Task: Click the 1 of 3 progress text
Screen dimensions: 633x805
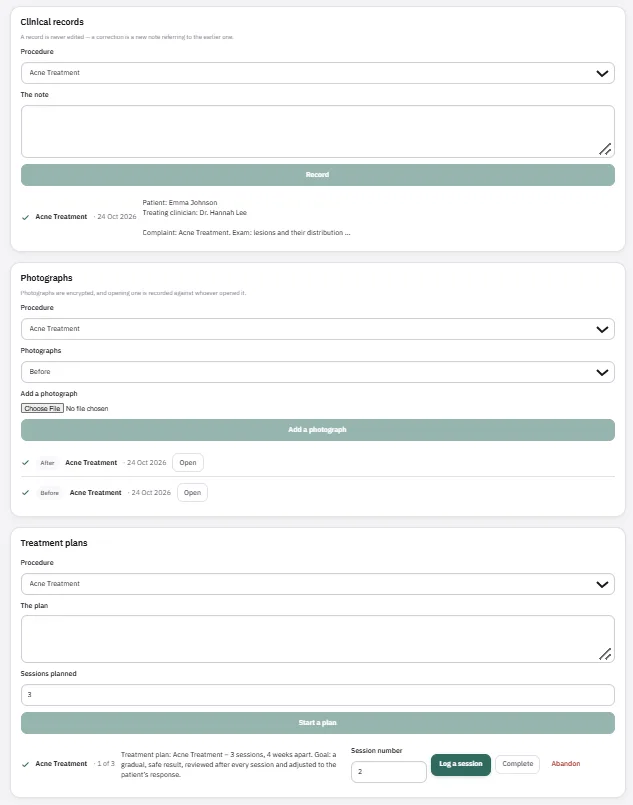Action: [x=106, y=764]
